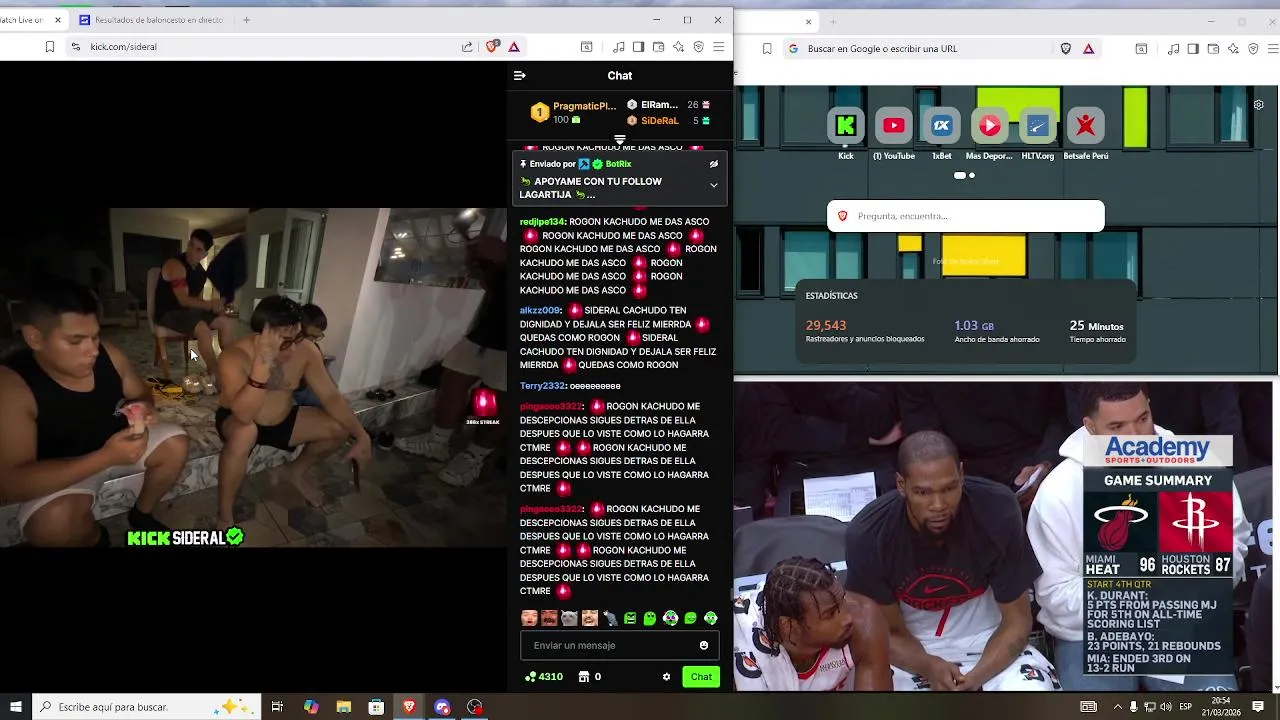Image resolution: width=1280 pixels, height=720 pixels.
Task: Open redjipe134 username in chat
Action: coord(543,222)
